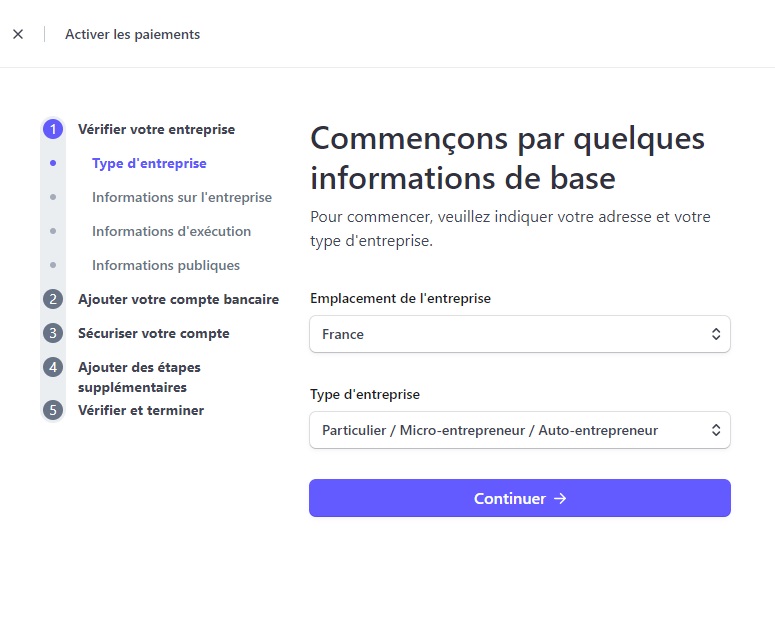Click the arrow icon on Continuer button
This screenshot has width=775, height=628.
(560, 498)
